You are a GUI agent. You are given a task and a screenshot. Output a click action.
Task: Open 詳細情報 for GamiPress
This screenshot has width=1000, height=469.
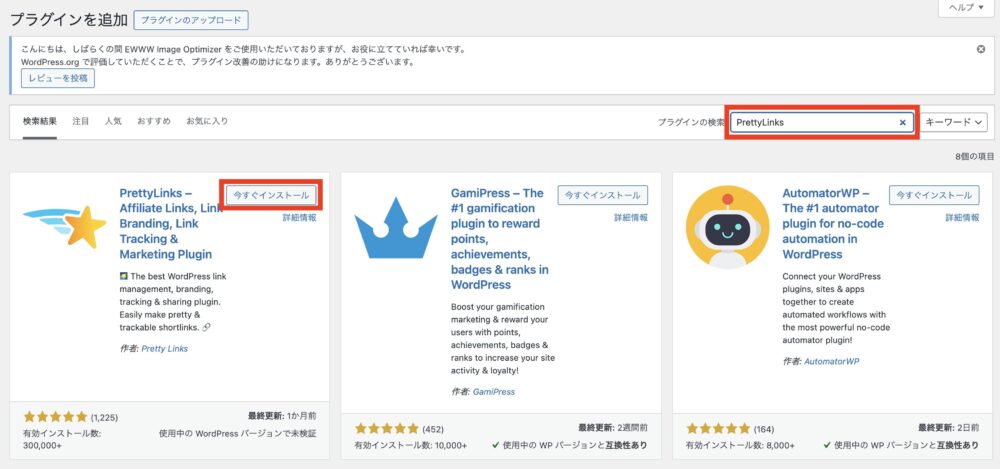631,218
